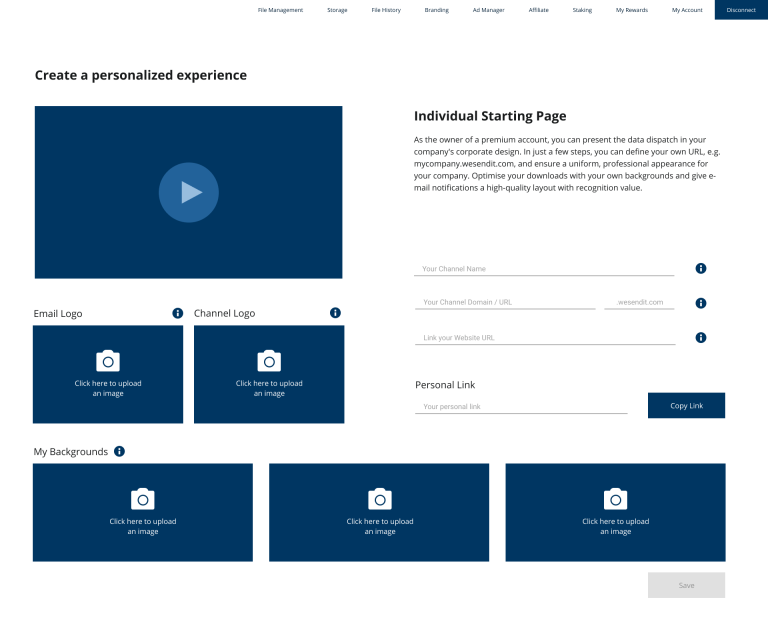Click the Copy Link button
Screen dimensions: 768x624
686,406
